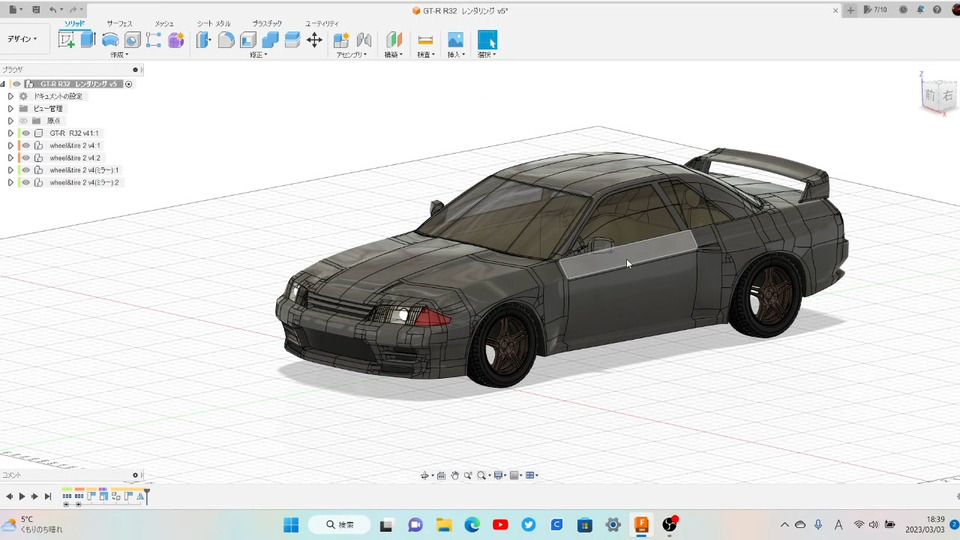The width and height of the screenshot is (960, 540).
Task: Expand the 原点 node
Action: click(x=10, y=121)
